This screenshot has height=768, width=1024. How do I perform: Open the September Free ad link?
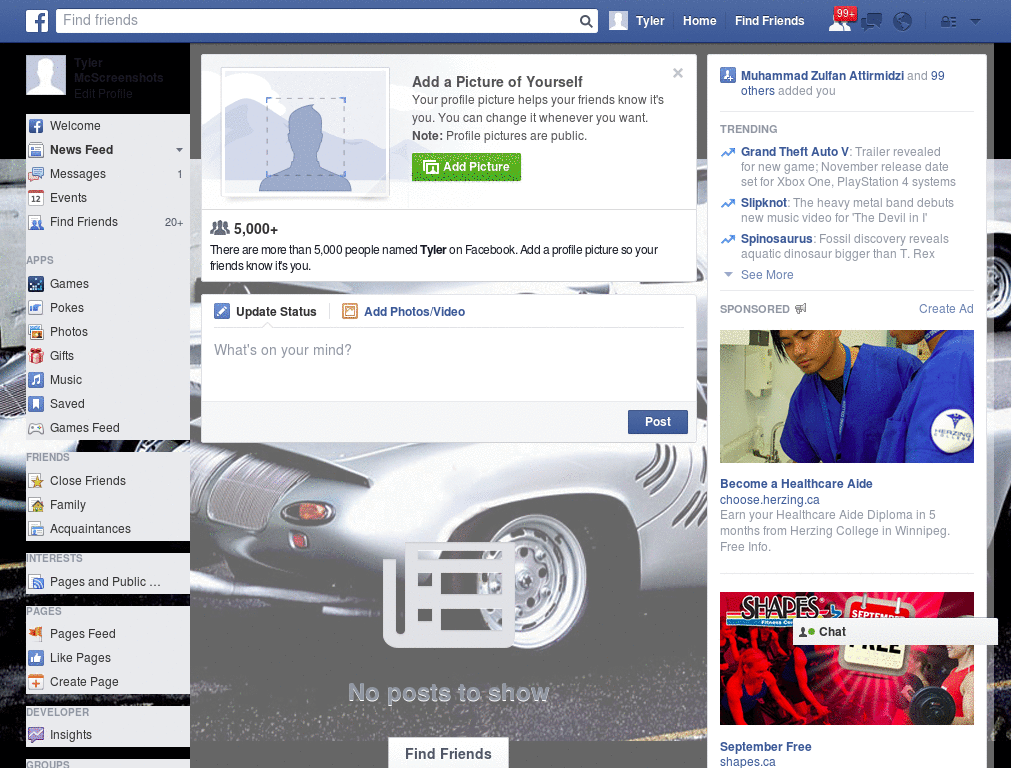point(765,746)
